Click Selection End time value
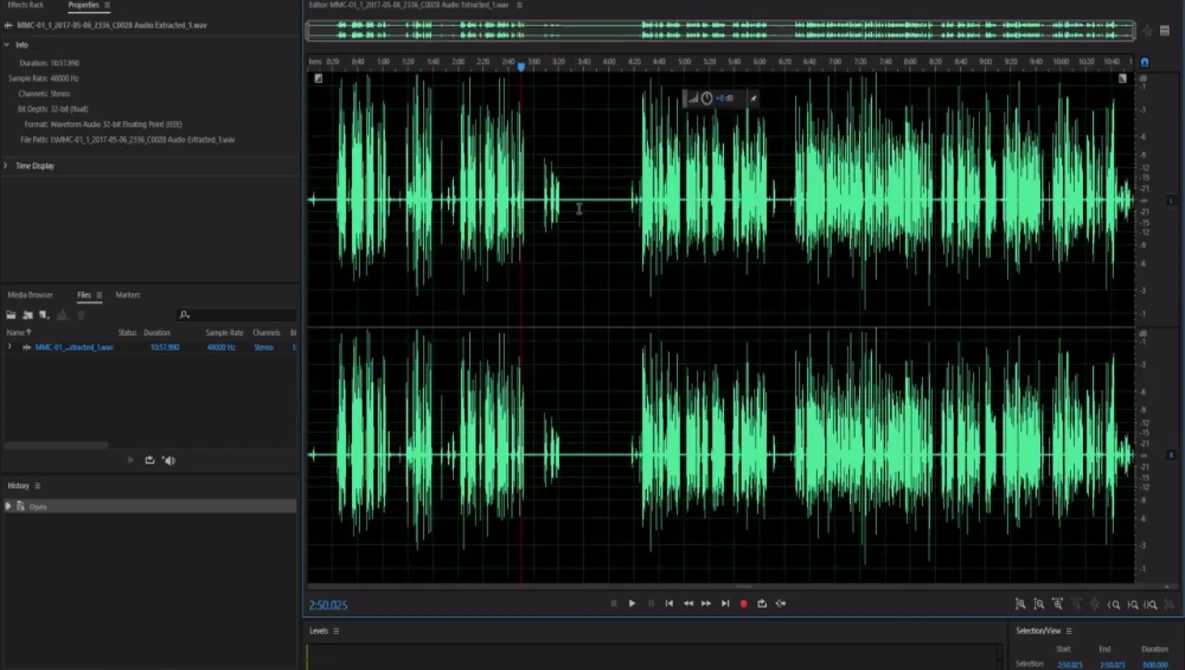Viewport: 1185px width, 670px height. click(x=1112, y=665)
